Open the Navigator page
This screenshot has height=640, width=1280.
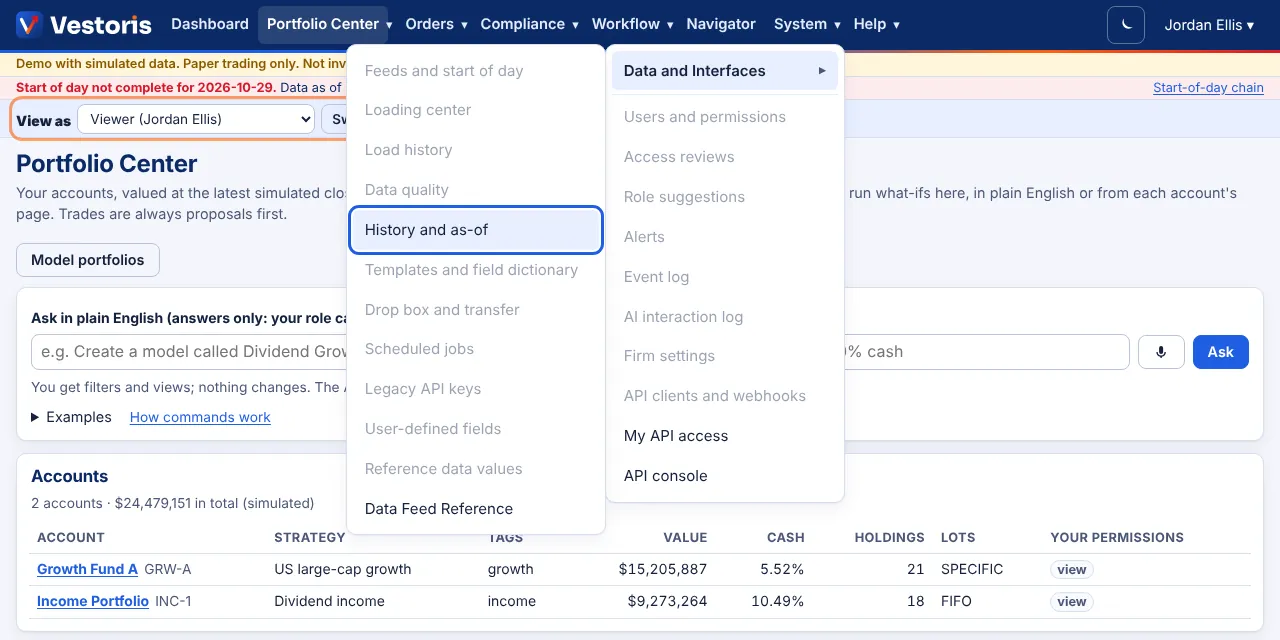coord(721,24)
